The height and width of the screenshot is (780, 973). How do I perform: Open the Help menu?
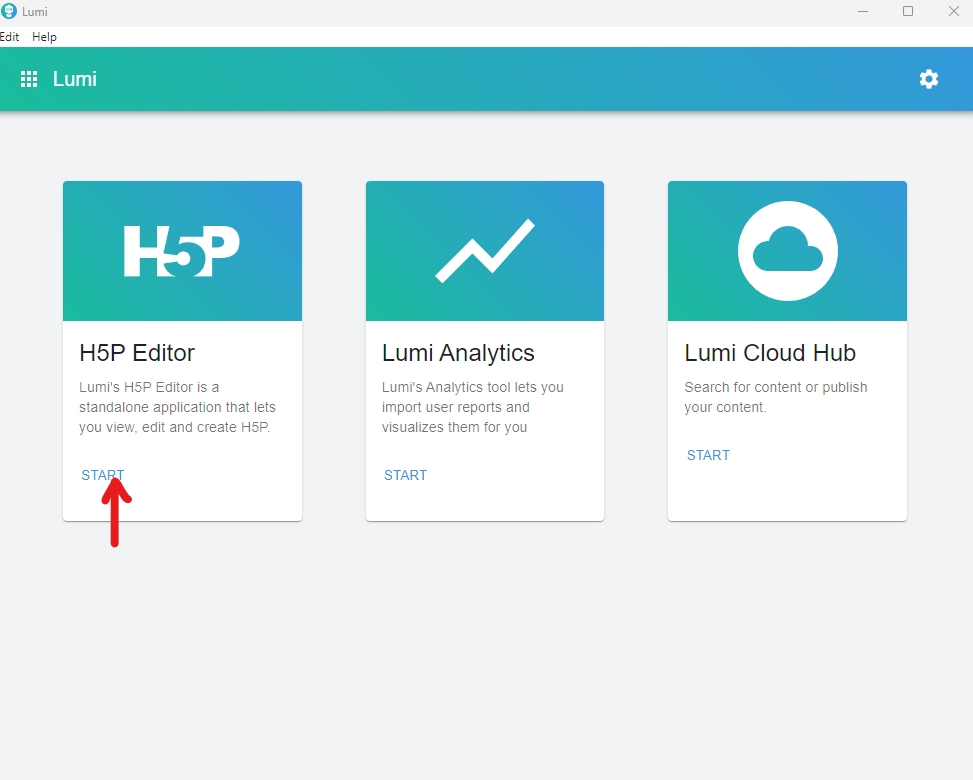[x=44, y=37]
